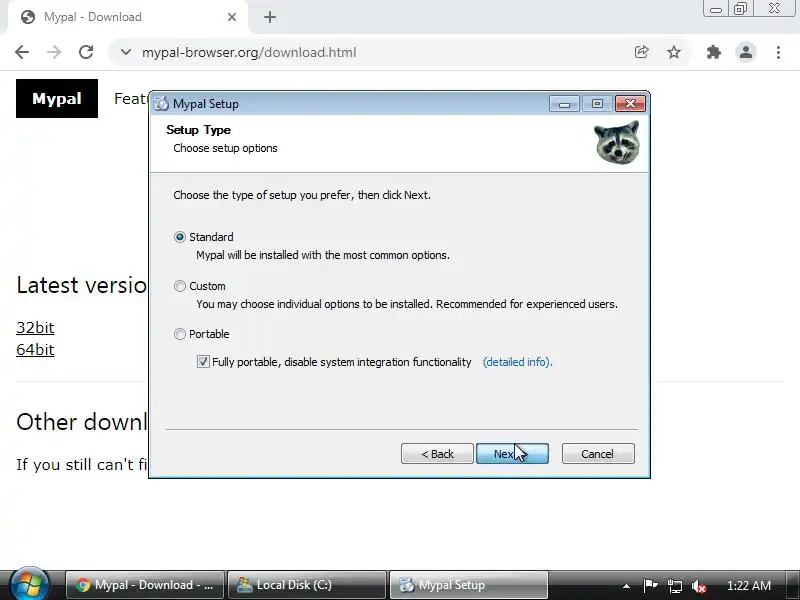Viewport: 800px width, 600px height.
Task: Click the taskbar clock 1:22 AM
Action: (748, 585)
